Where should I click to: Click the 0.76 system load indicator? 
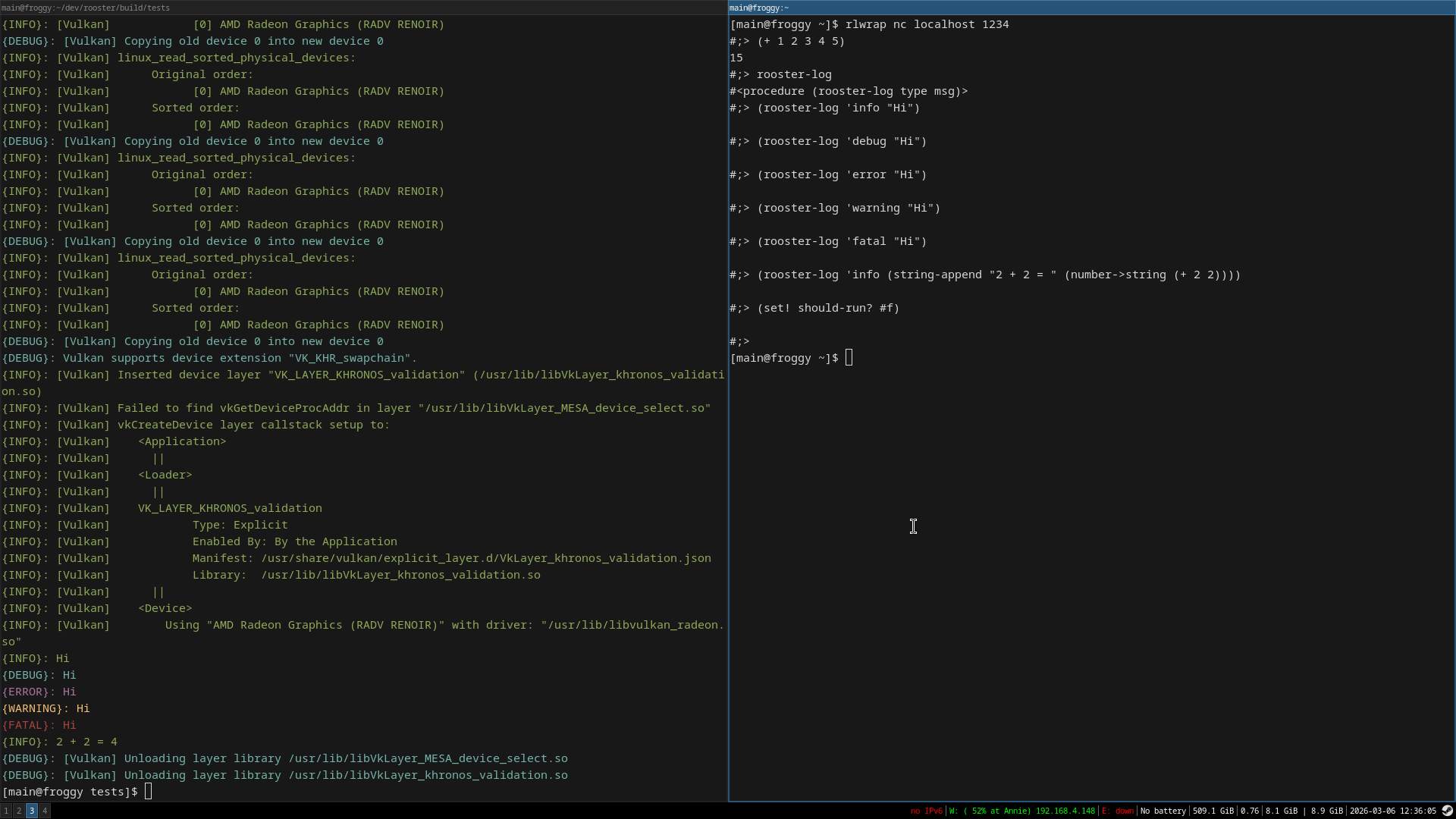pyautogui.click(x=1249, y=811)
